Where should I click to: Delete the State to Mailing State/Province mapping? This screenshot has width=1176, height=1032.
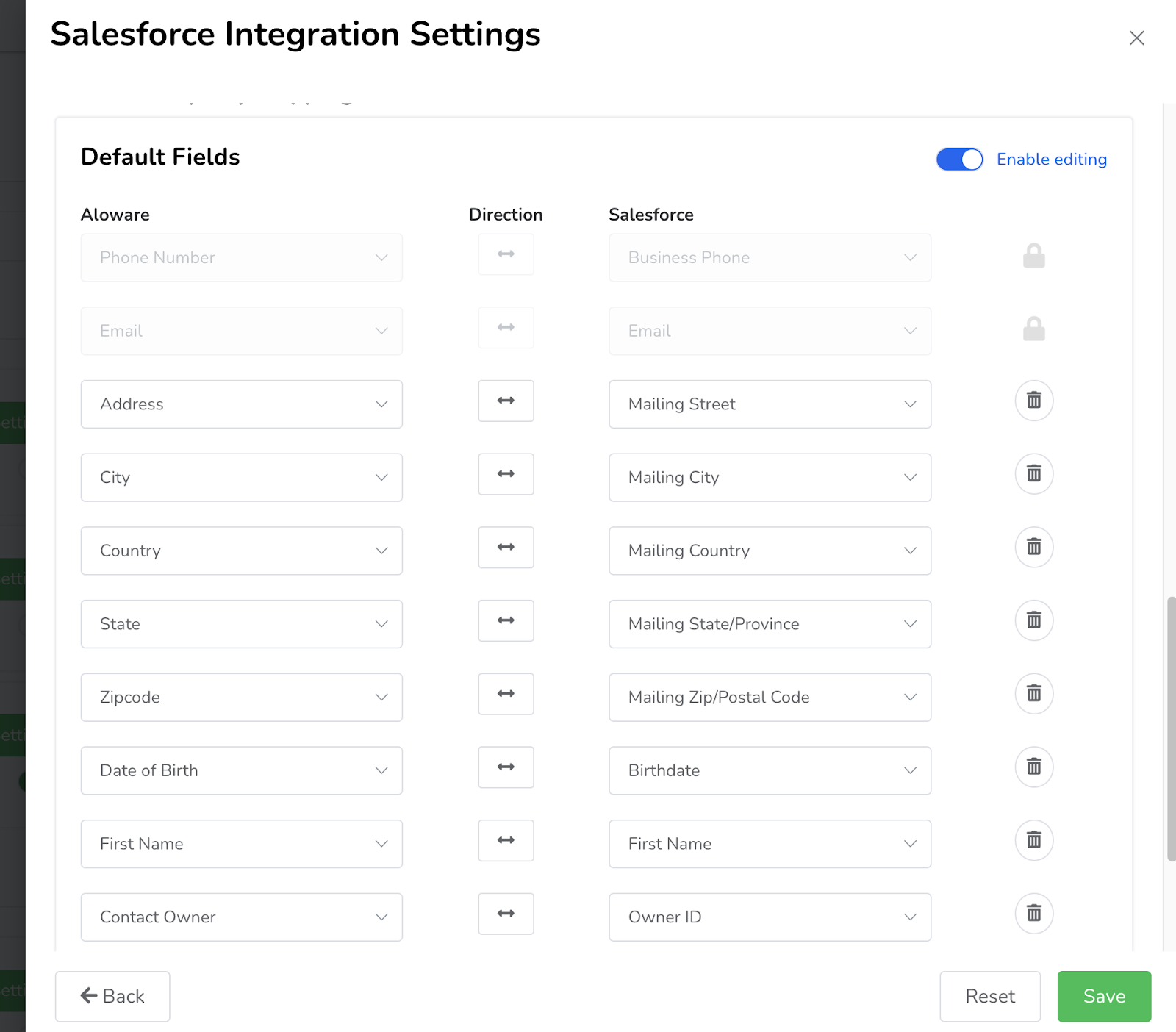point(1033,620)
